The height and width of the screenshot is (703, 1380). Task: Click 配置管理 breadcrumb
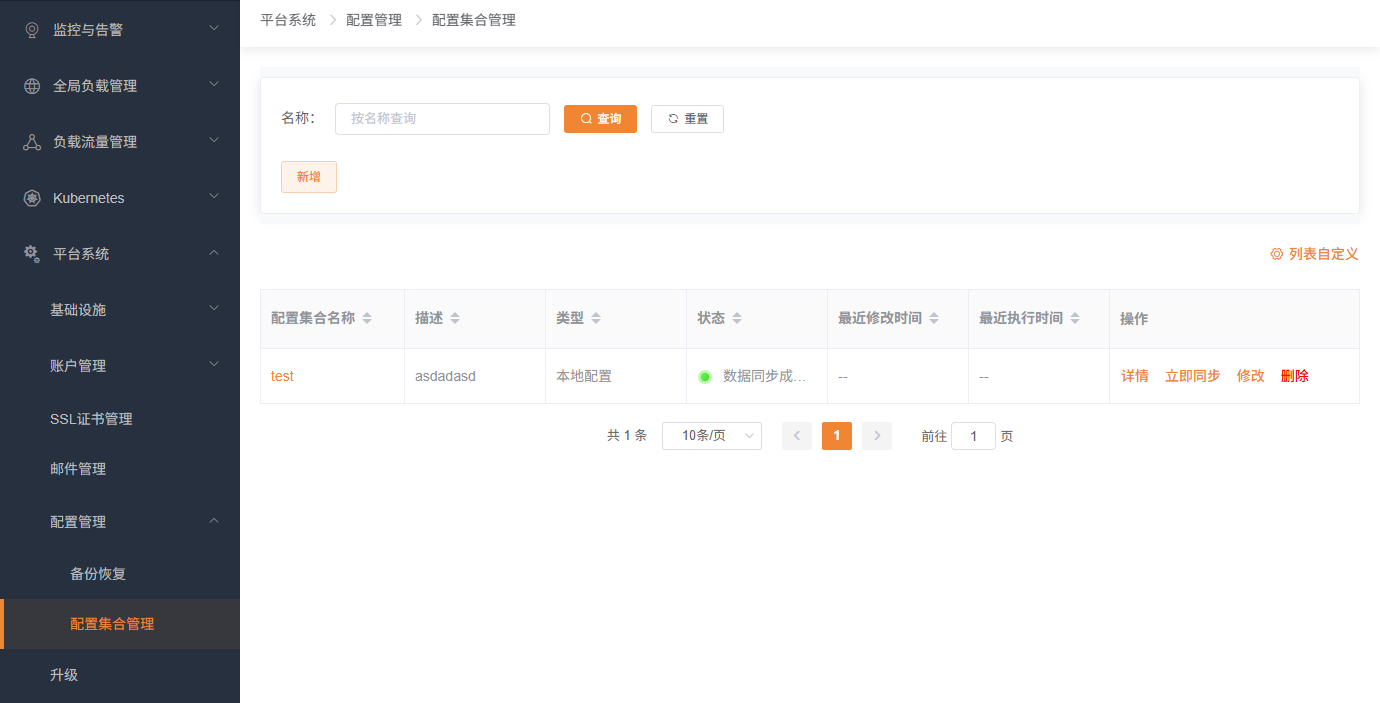click(374, 20)
